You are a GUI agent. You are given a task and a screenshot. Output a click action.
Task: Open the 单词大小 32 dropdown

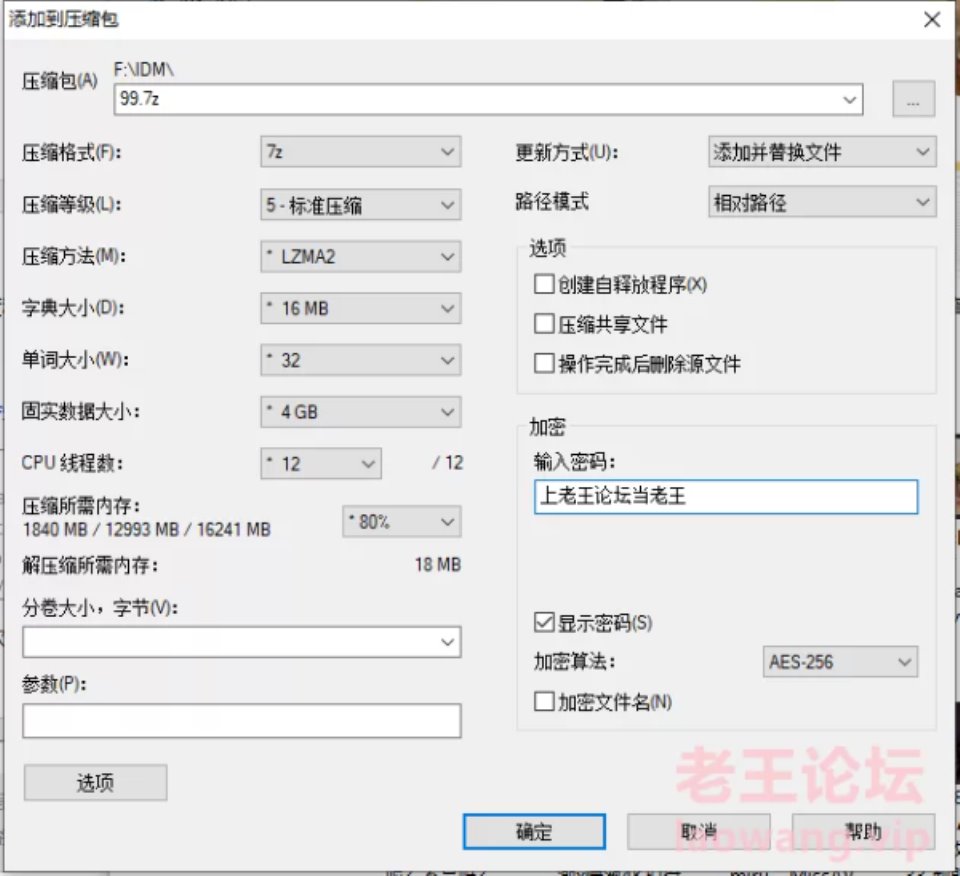pyautogui.click(x=361, y=360)
